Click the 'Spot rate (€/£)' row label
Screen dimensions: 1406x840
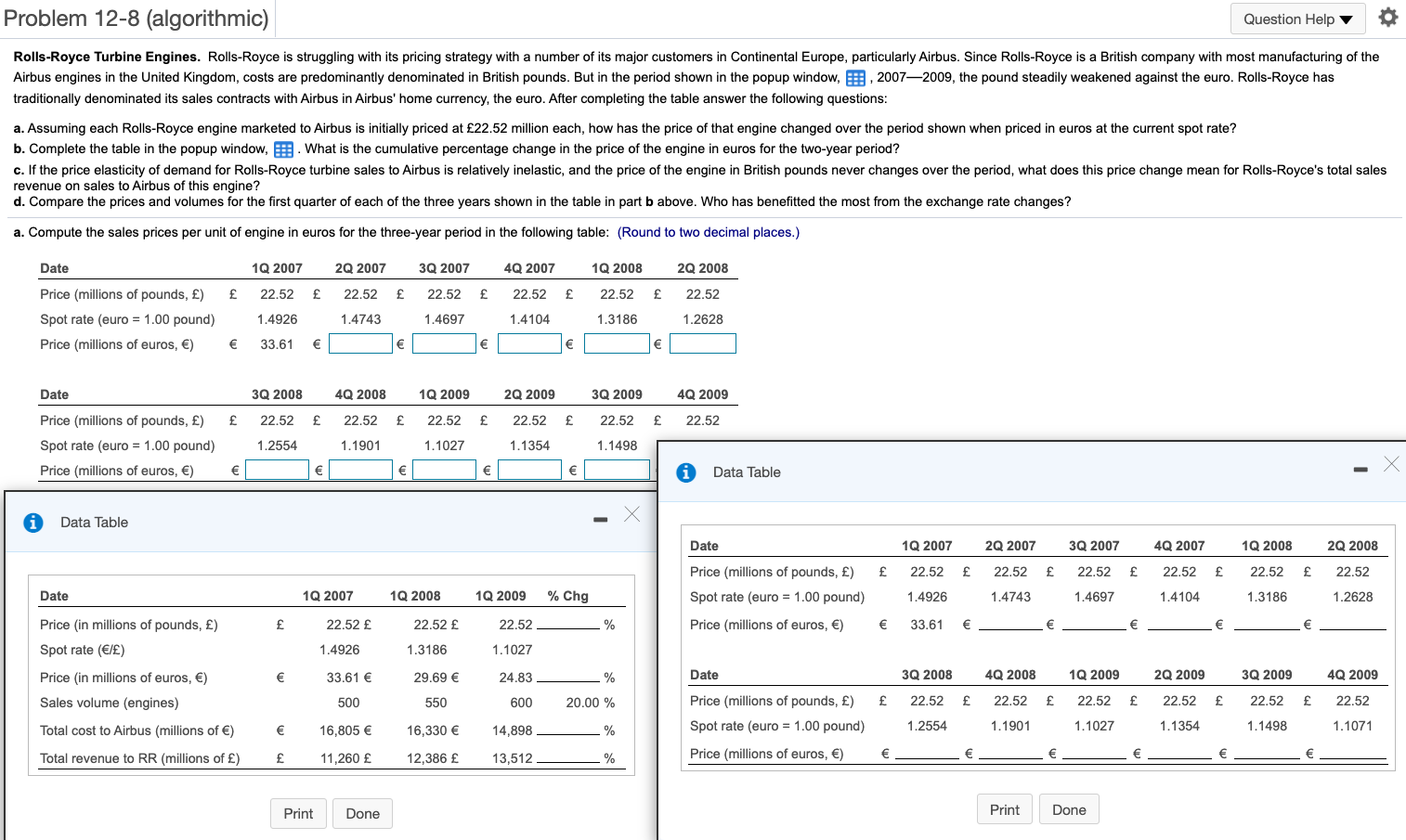tap(83, 650)
